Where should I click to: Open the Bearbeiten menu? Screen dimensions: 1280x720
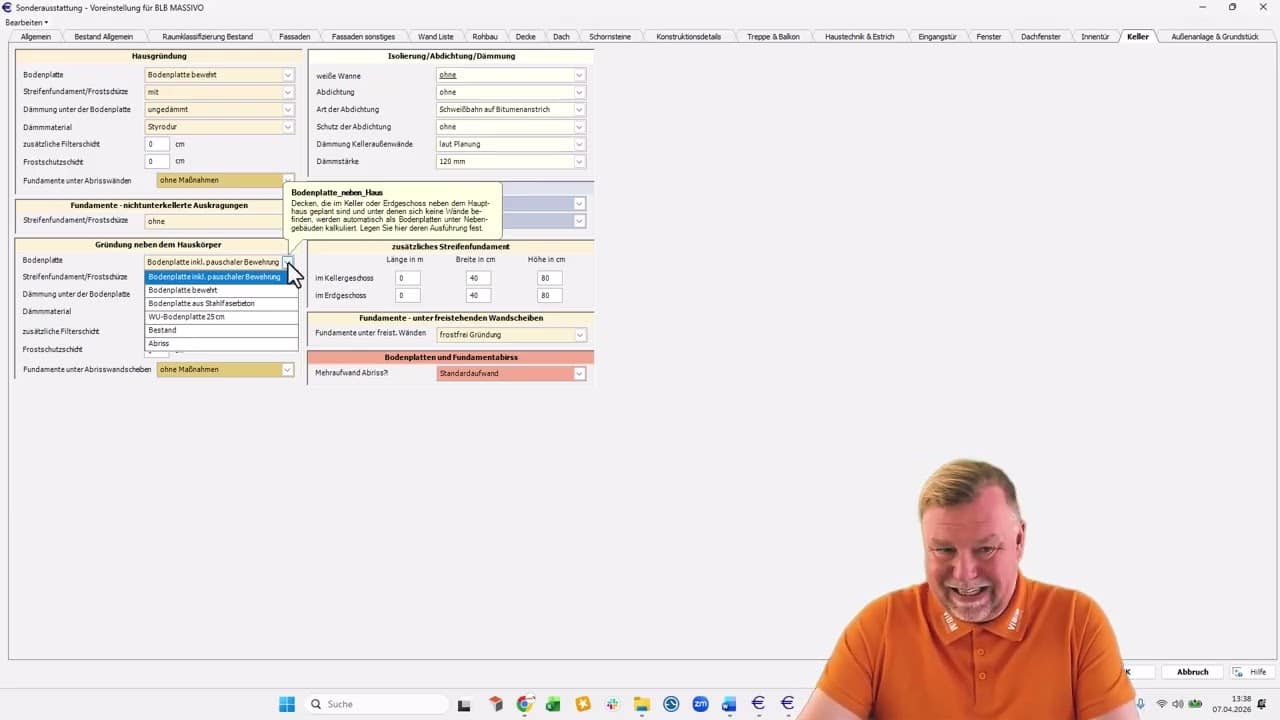click(x=26, y=22)
